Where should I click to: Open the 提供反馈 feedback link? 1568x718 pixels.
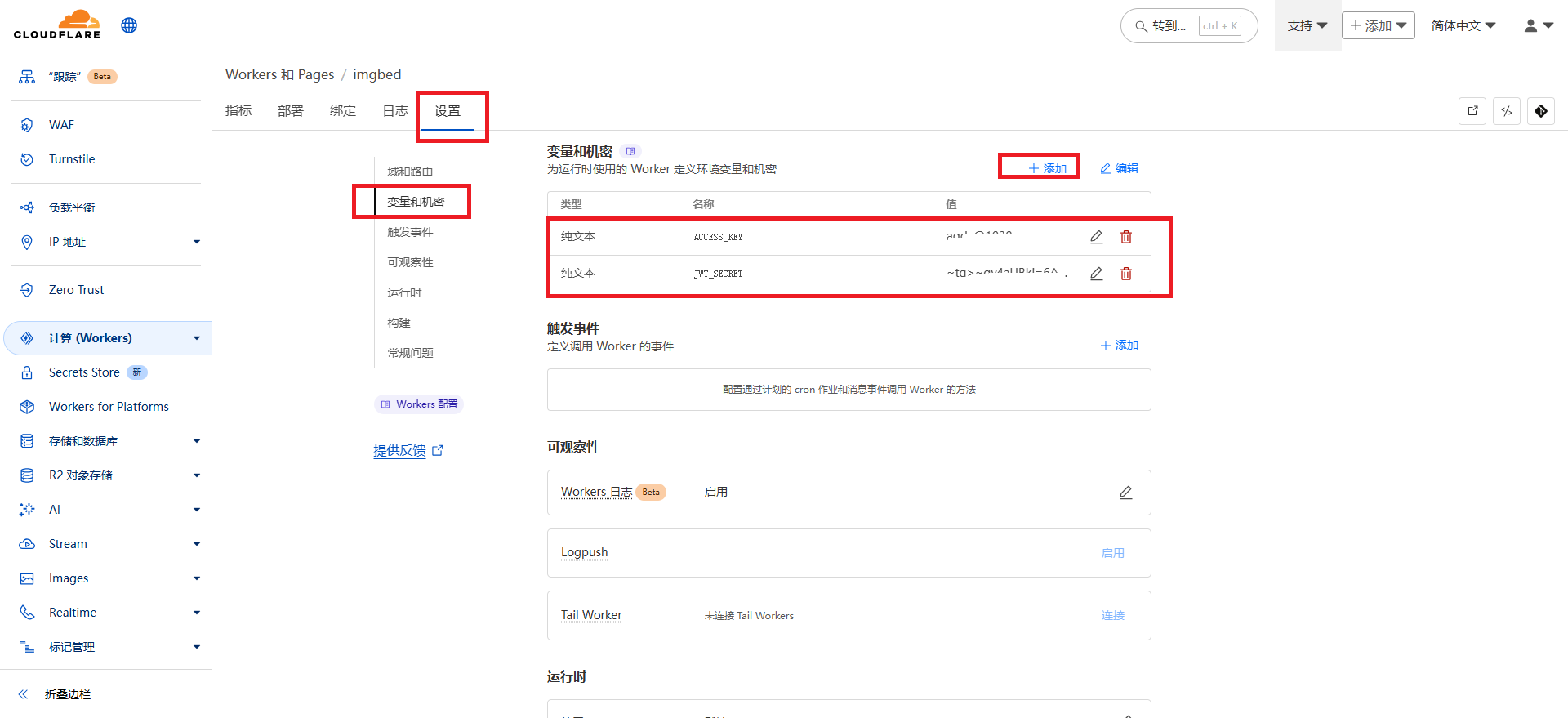click(400, 450)
